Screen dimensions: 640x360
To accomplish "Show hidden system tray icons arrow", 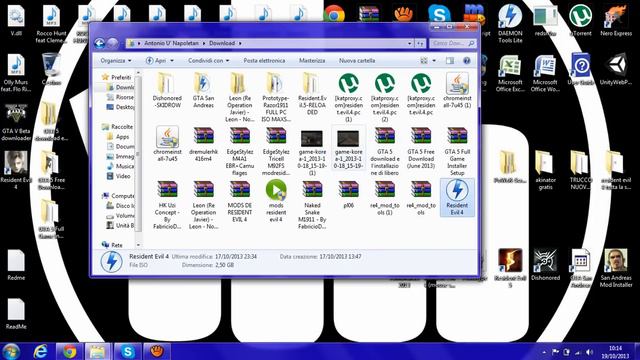I will click(x=544, y=352).
